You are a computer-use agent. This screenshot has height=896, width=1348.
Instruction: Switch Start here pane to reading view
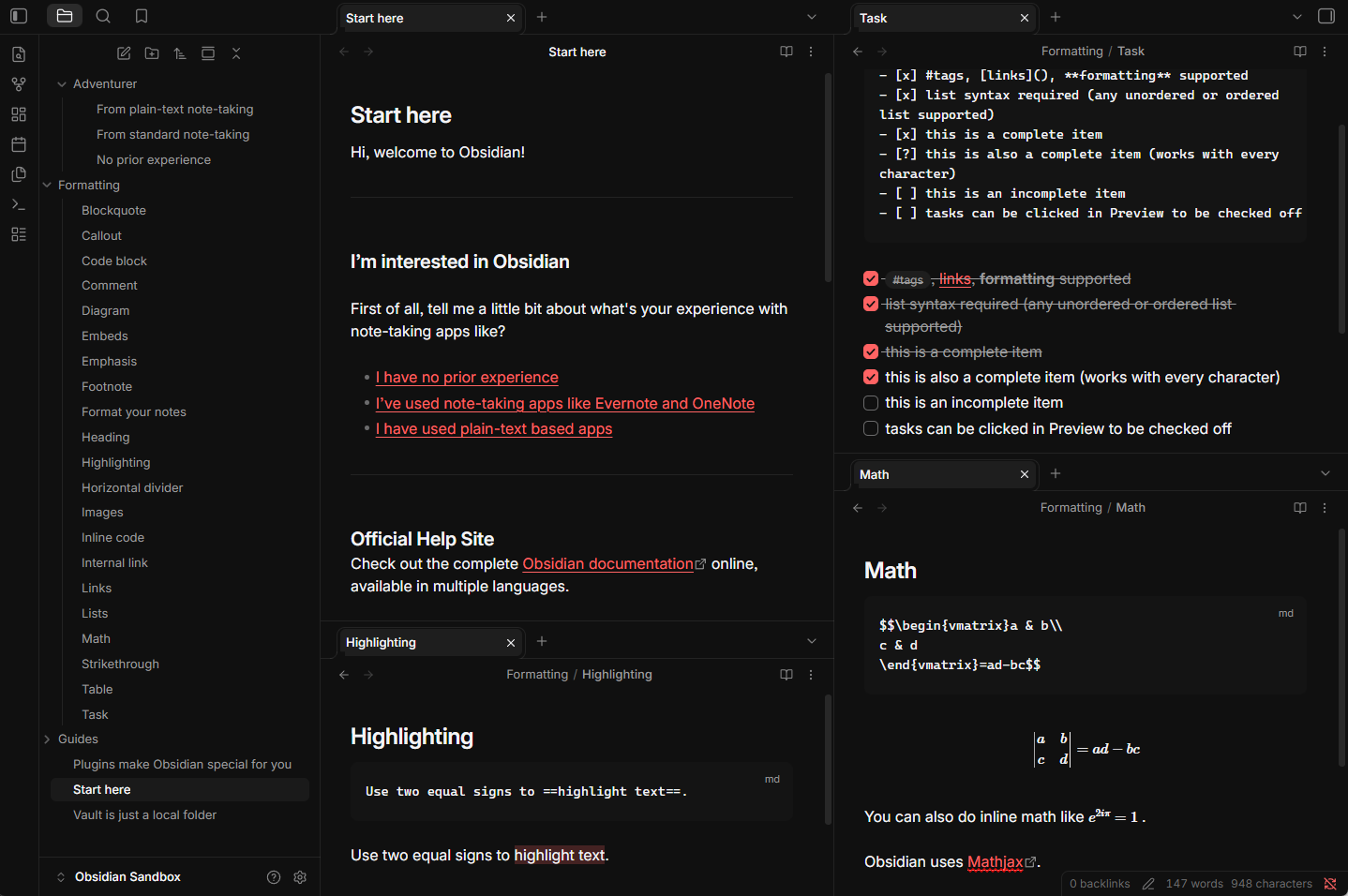[786, 52]
